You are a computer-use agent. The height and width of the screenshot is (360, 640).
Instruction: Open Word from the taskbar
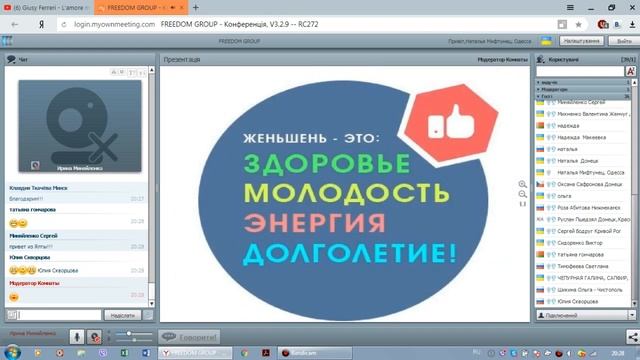click(146, 353)
